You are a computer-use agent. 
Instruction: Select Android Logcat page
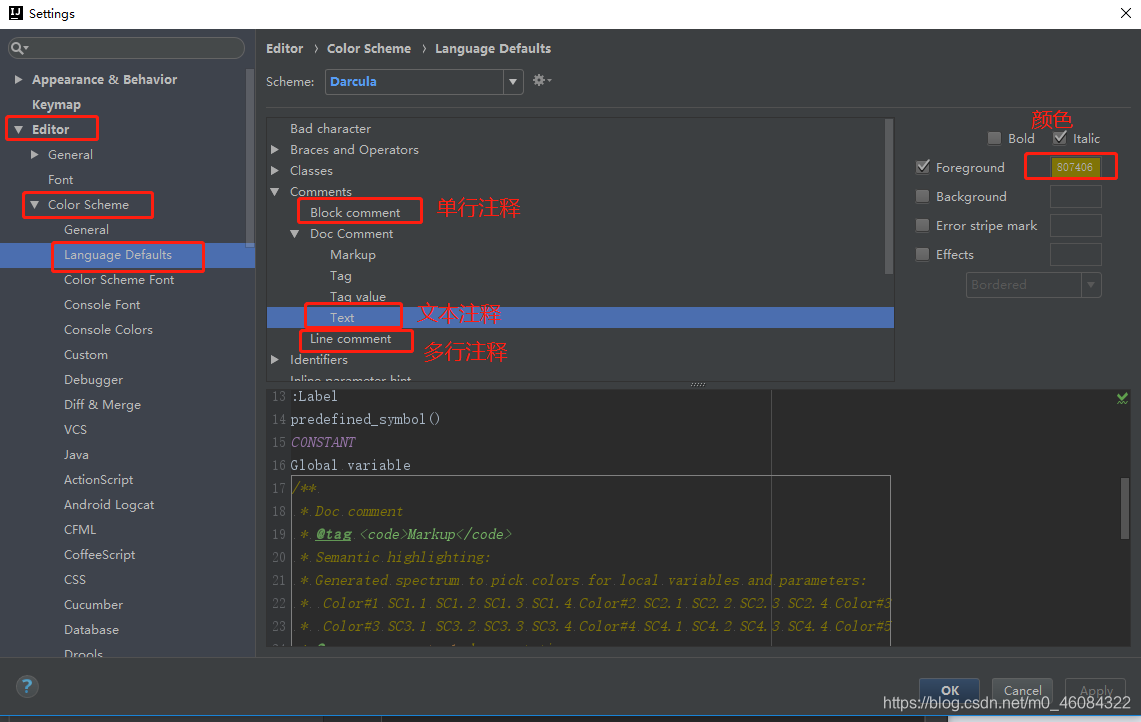coord(109,505)
